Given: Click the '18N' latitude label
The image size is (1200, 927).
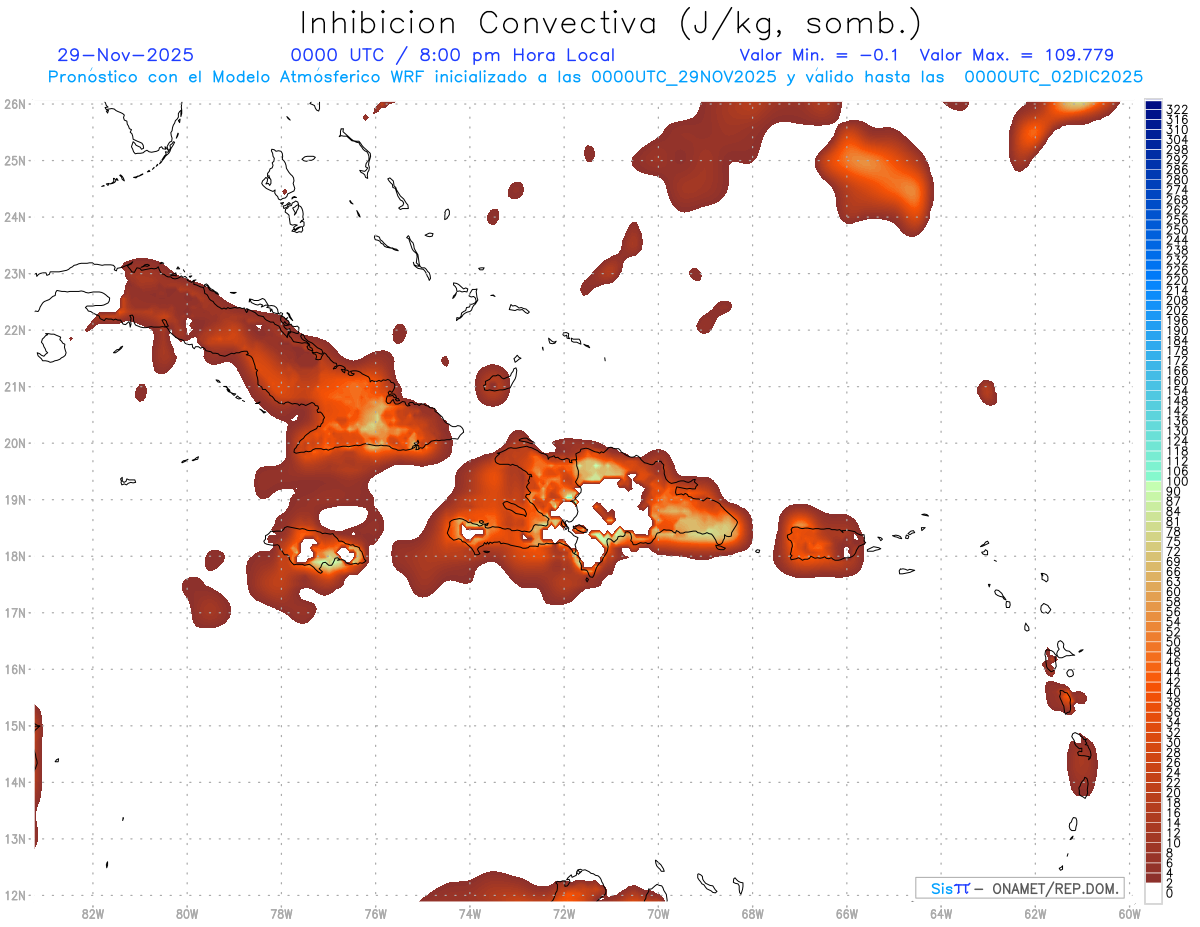Looking at the screenshot, I should coord(15,556).
